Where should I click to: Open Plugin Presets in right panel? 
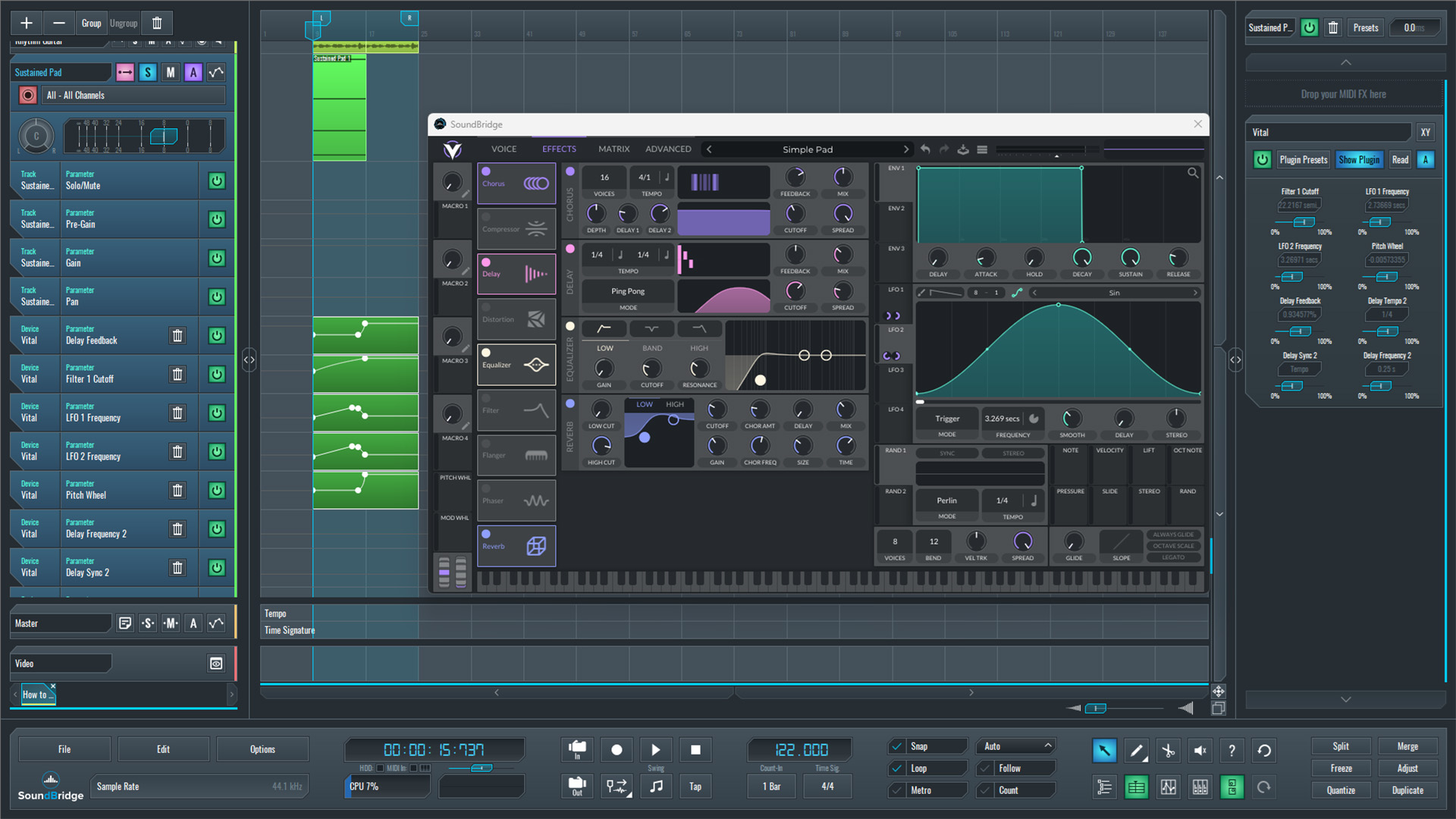1304,160
